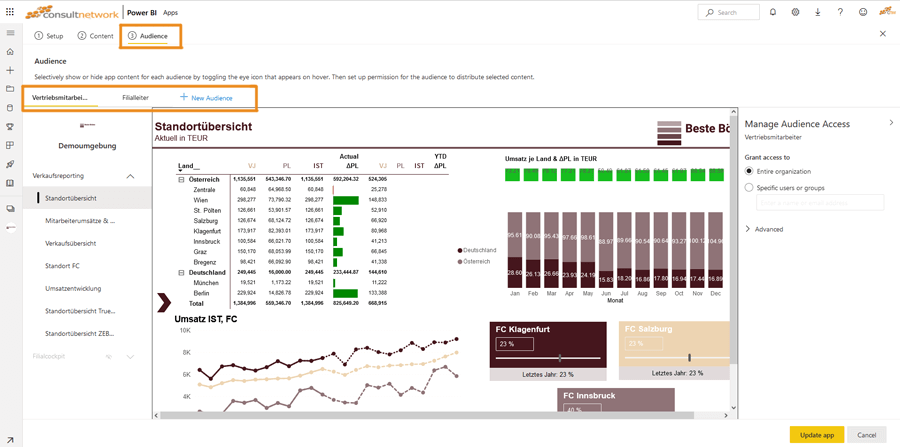Viewport: 900px width, 447px height.
Task: Click the download arrow icon
Action: [x=817, y=12]
